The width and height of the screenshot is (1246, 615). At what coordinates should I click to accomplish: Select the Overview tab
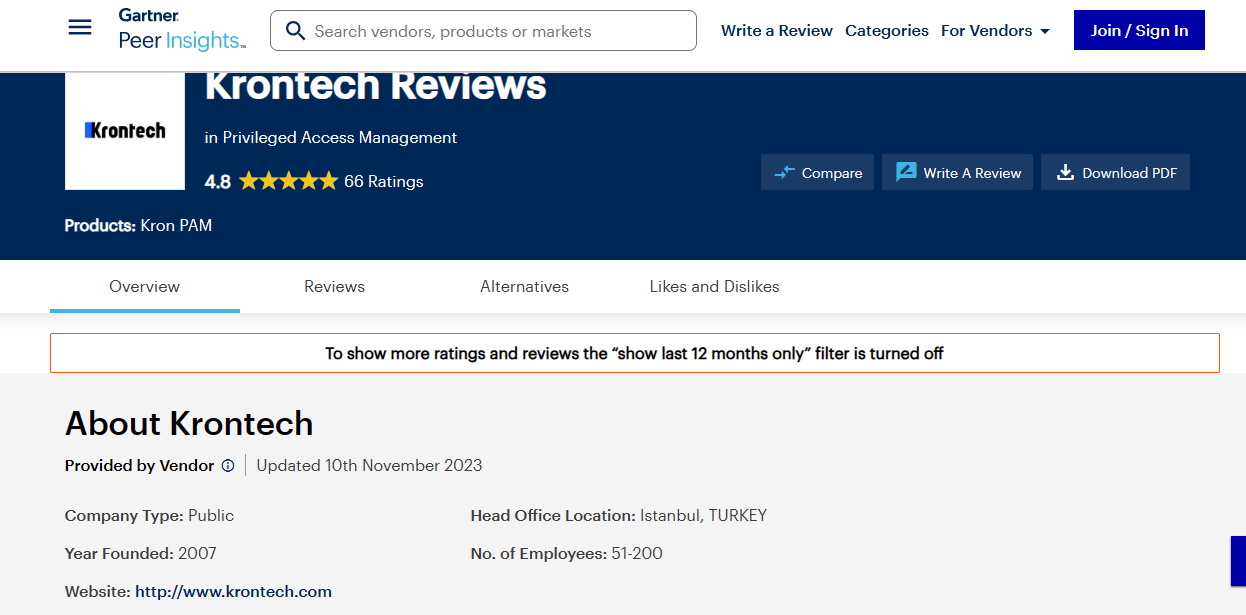145,287
